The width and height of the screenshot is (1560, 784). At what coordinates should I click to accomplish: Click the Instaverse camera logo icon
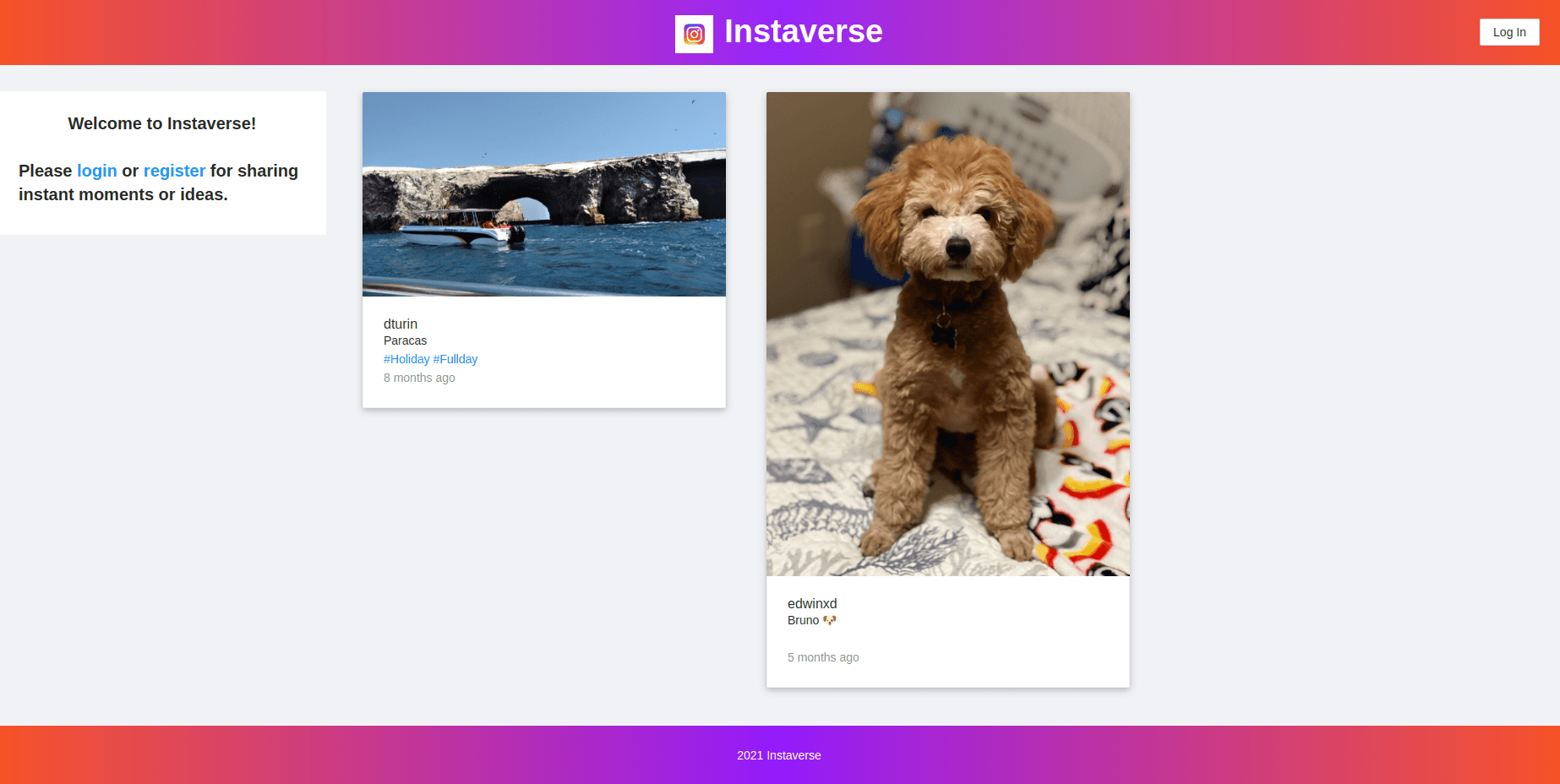click(694, 34)
